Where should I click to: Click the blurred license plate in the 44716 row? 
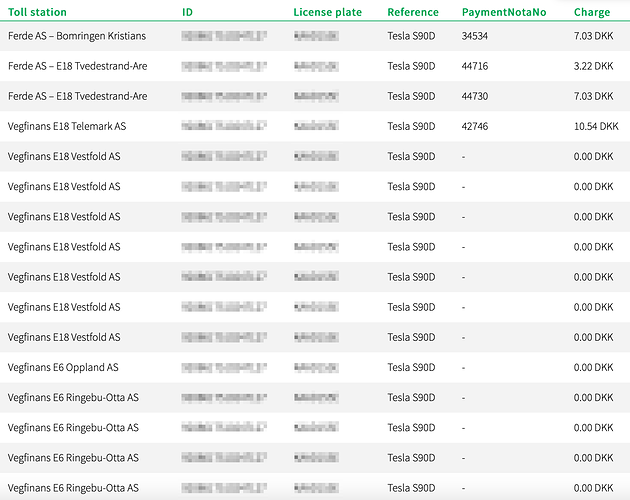(316, 66)
